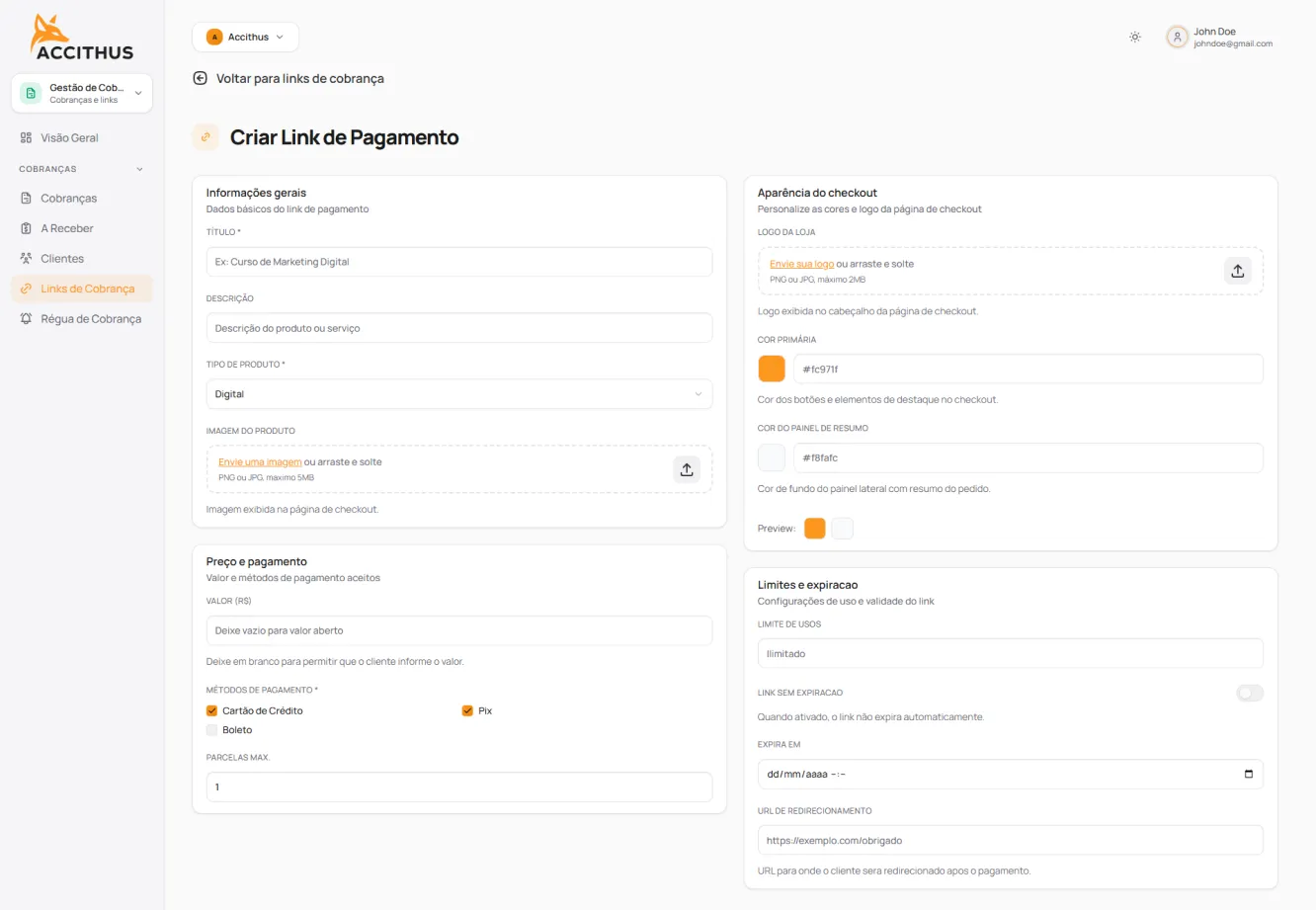This screenshot has height=910, width=1316.
Task: Click the Cor do Painel de Resumo swatch
Action: [772, 457]
